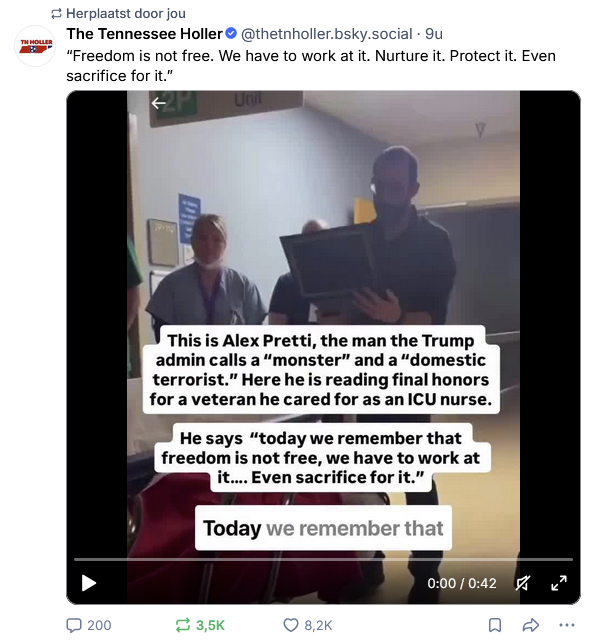
Task: Bookmark this post
Action: (x=495, y=625)
